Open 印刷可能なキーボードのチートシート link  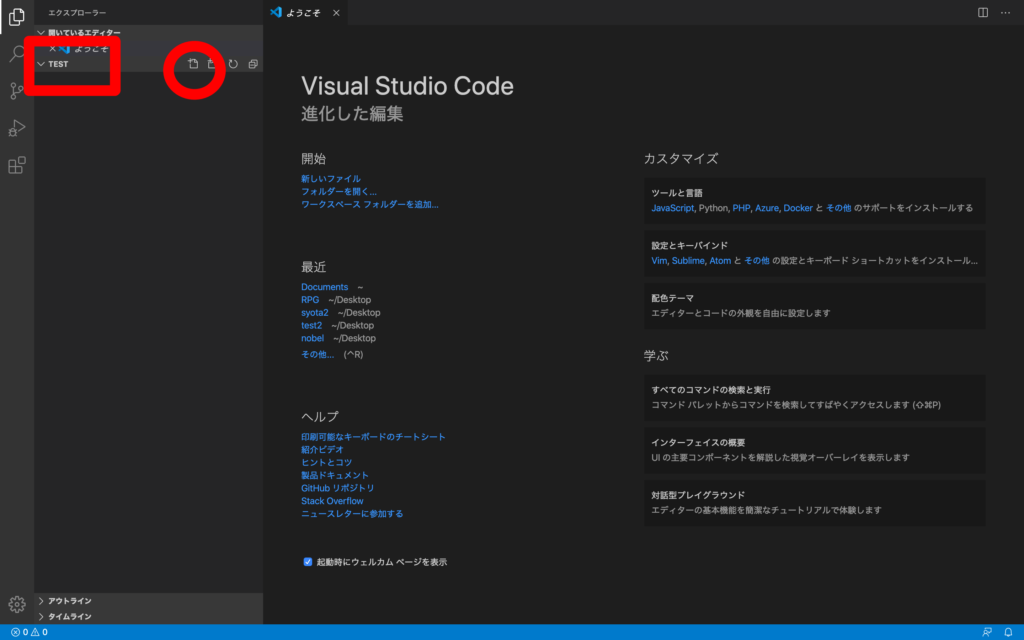pyautogui.click(x=373, y=437)
